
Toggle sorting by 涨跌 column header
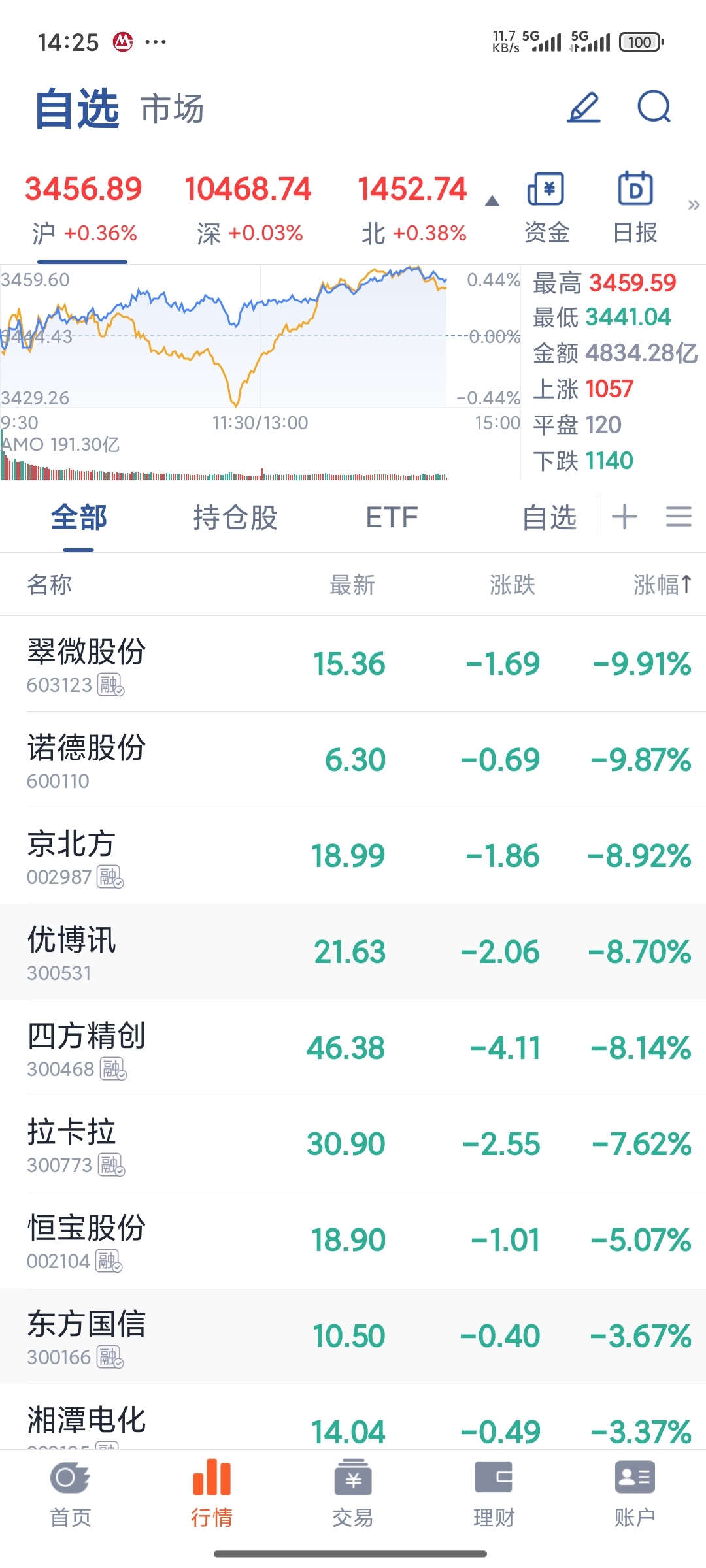513,585
